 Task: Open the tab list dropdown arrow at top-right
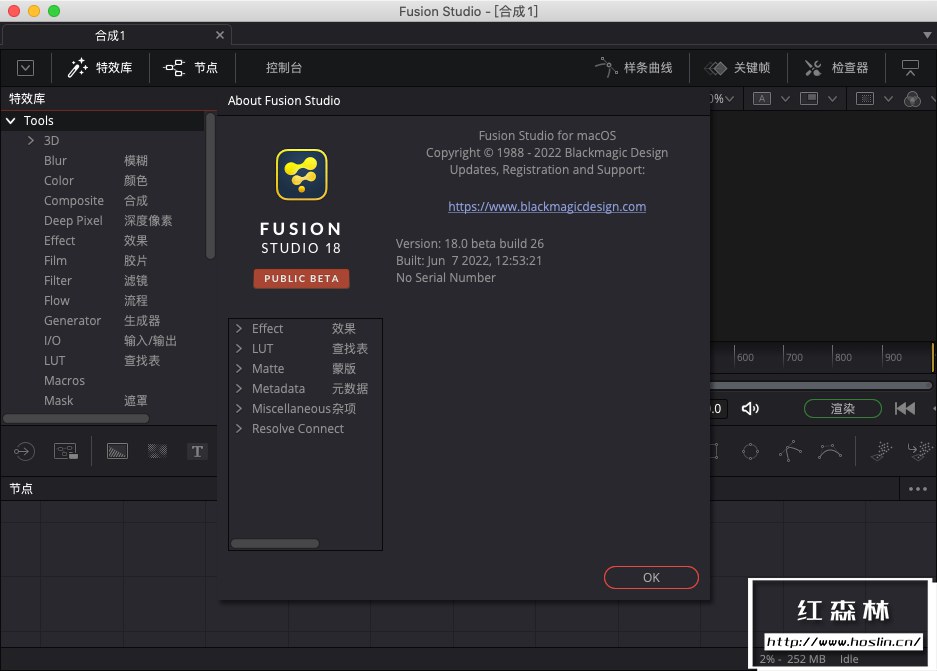point(927,35)
